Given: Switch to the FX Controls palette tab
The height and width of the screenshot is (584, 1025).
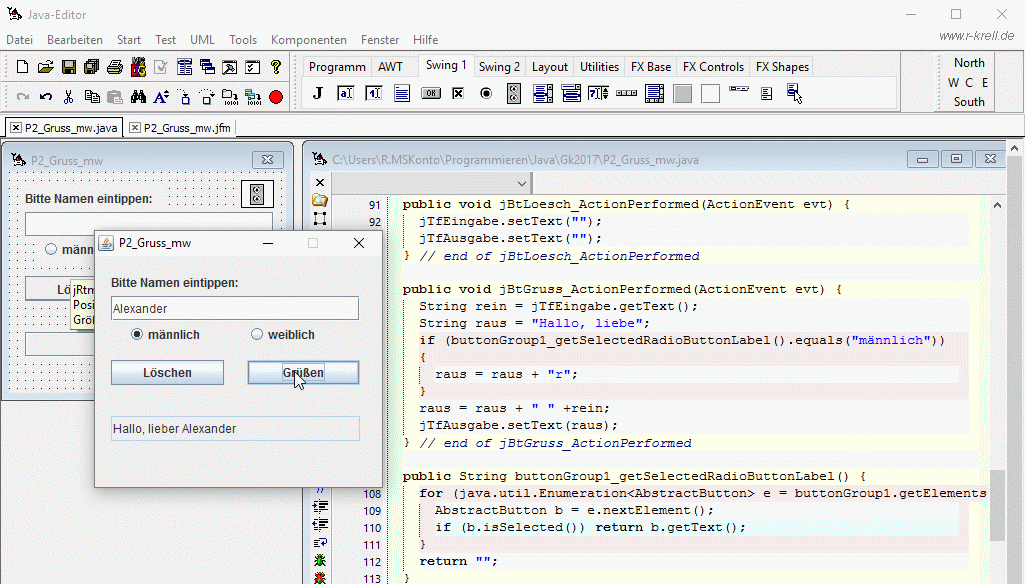Looking at the screenshot, I should click(x=713, y=67).
